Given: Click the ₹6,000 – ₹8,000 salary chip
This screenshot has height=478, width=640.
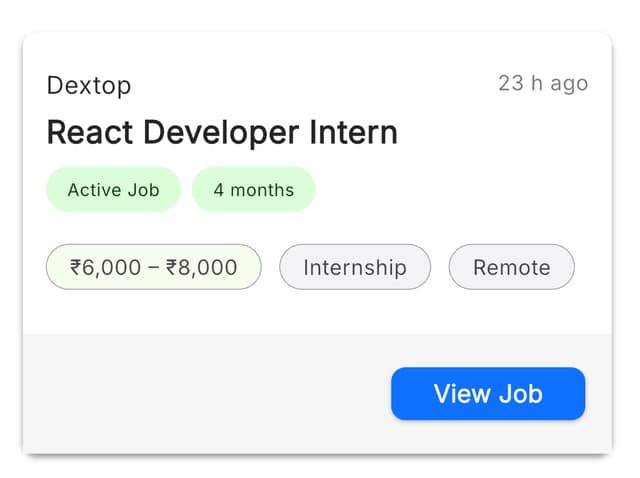Looking at the screenshot, I should 153,267.
